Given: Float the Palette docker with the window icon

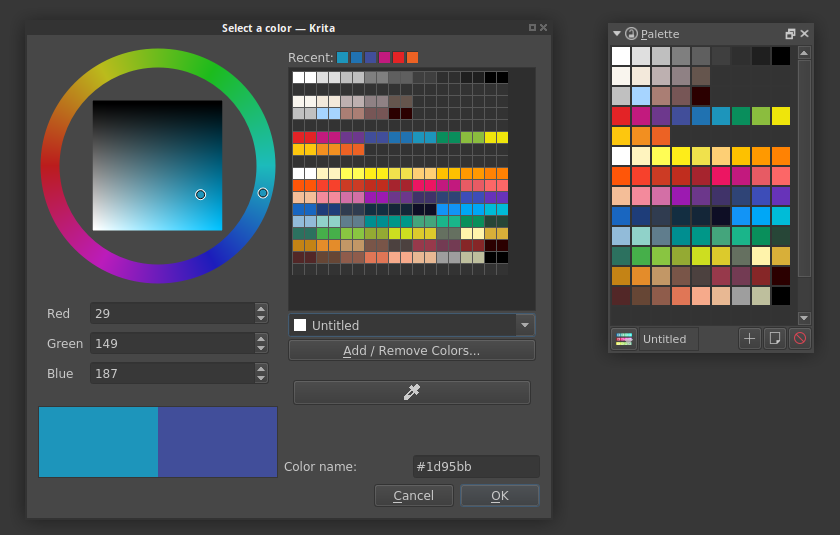Looking at the screenshot, I should coord(790,34).
